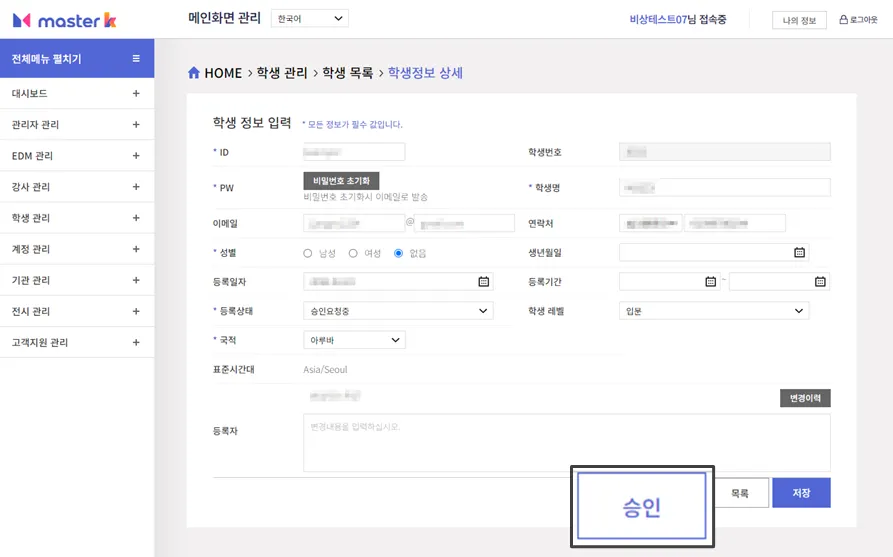
Task: Click the first 연락처 phone field
Action: point(650,223)
